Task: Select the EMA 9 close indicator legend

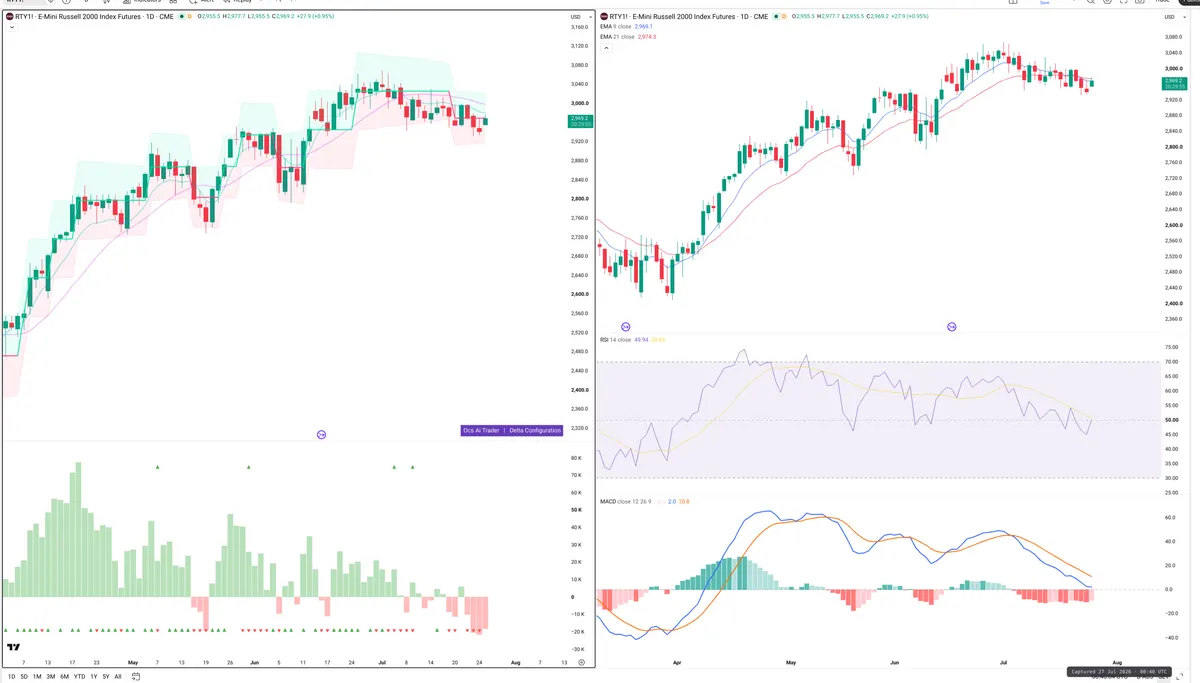Action: pos(616,27)
